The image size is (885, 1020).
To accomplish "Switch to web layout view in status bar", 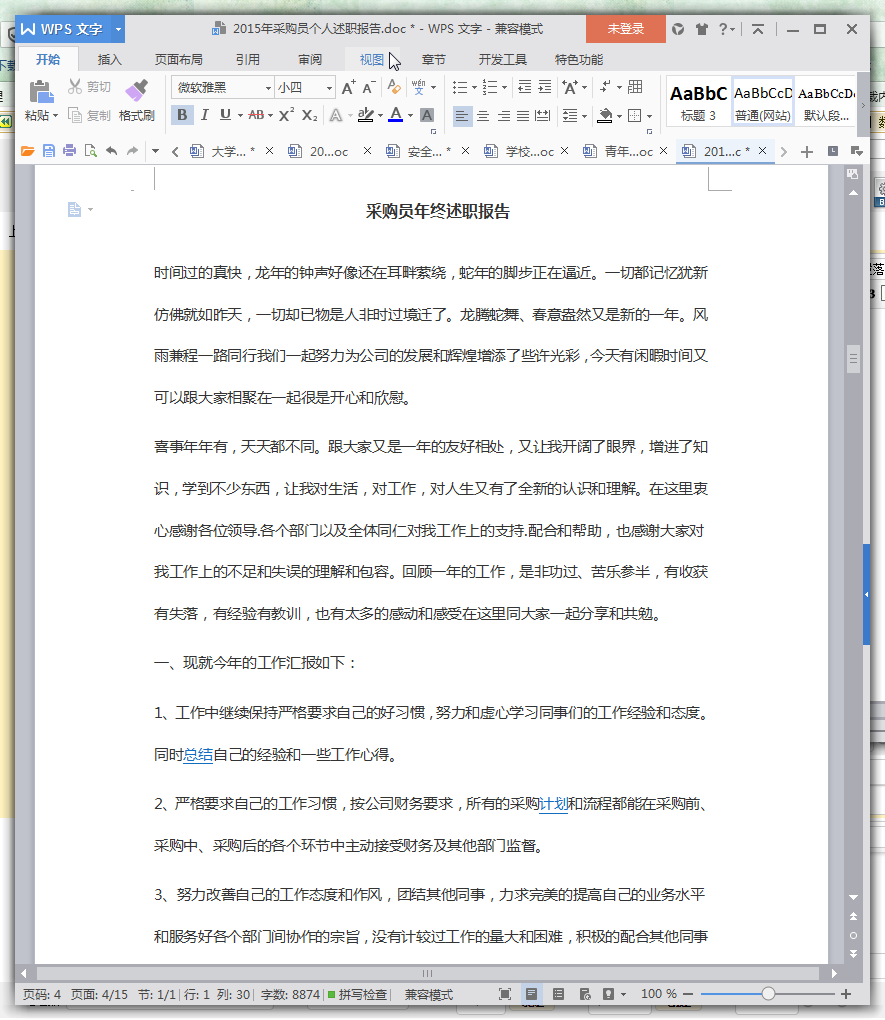I will tap(585, 994).
